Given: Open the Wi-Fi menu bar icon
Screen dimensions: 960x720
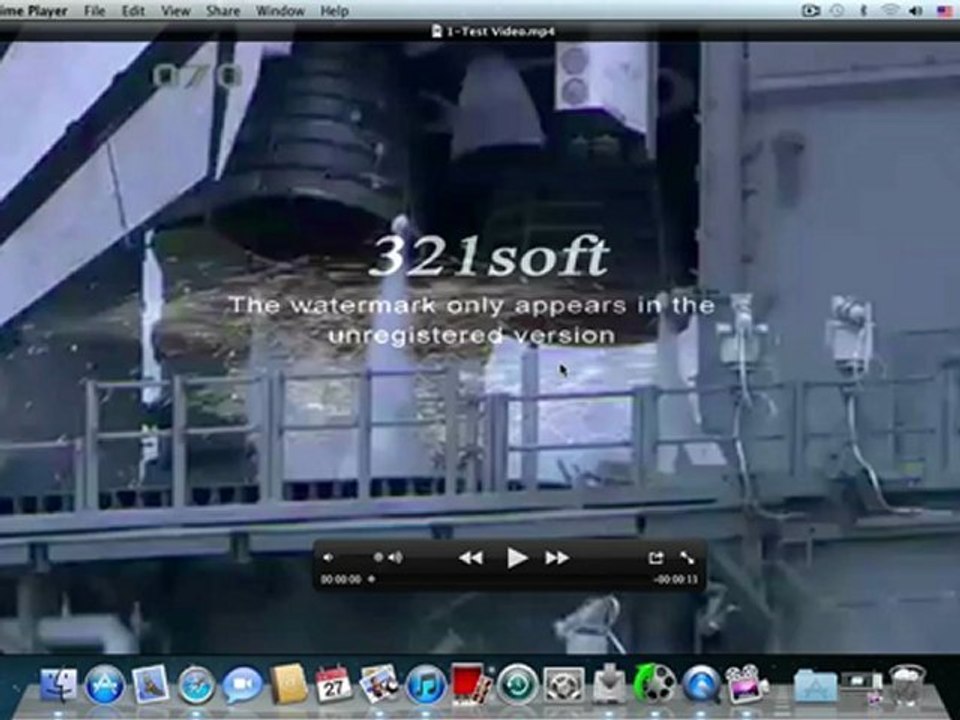Looking at the screenshot, I should point(890,10).
